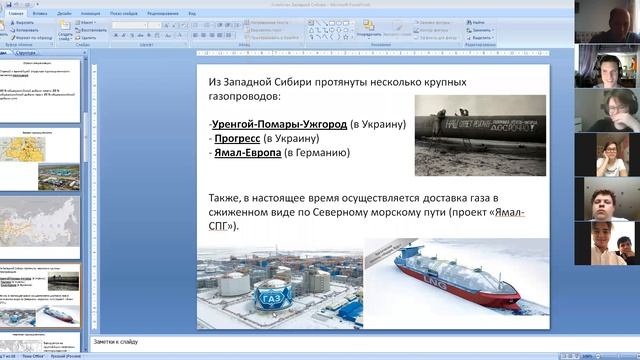This screenshot has height=360, width=640.
Task: Select slide thumbnail with Russia map
Action: click(40, 227)
